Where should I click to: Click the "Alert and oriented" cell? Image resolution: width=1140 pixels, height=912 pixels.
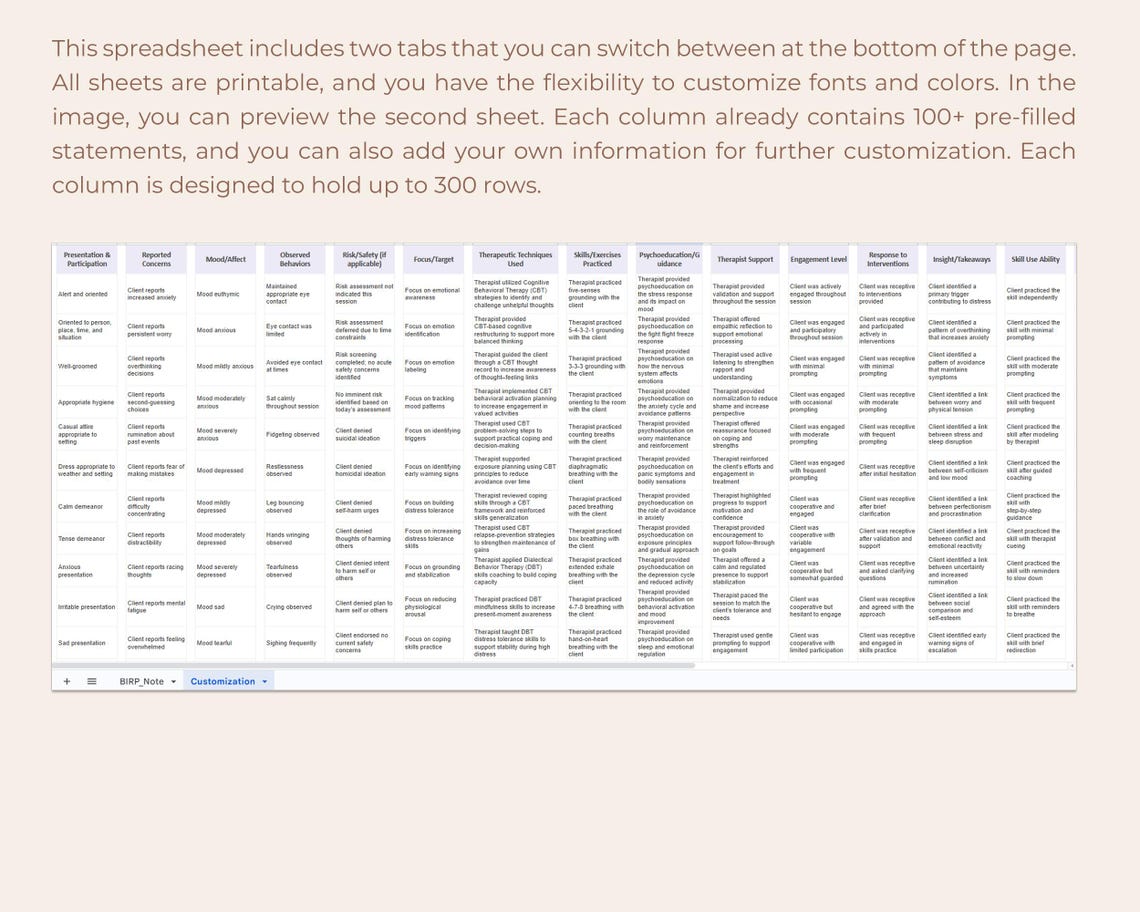pos(87,295)
